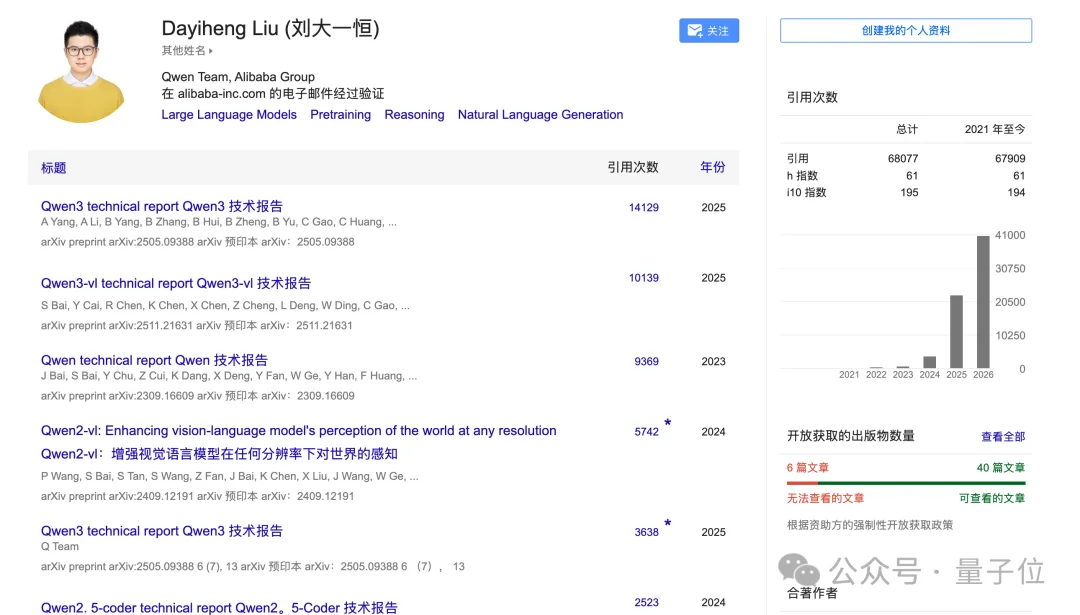Click the 合著作者 section heading
This screenshot has height=615, width=1080.
812,593
